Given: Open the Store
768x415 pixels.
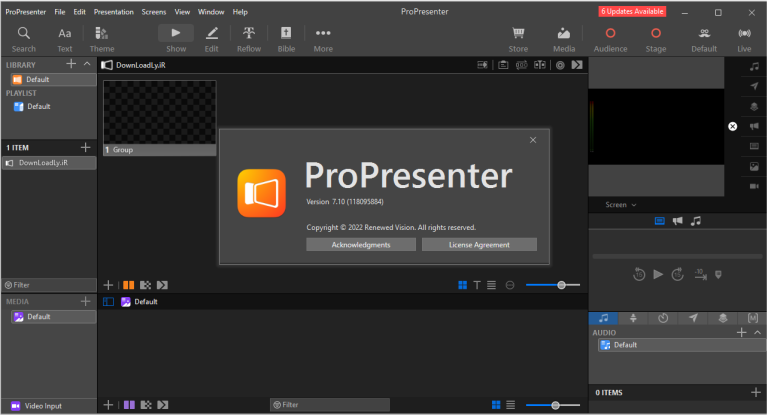Looking at the screenshot, I should pos(518,40).
